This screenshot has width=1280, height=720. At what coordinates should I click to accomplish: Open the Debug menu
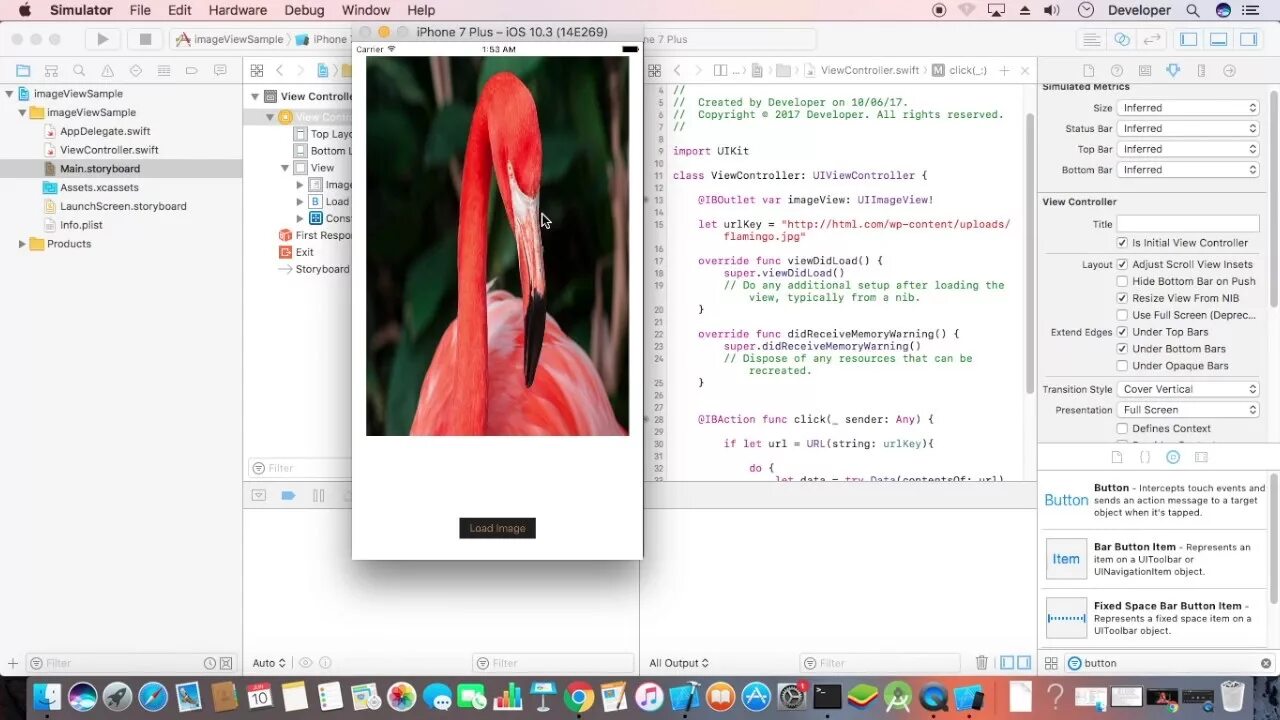[304, 10]
